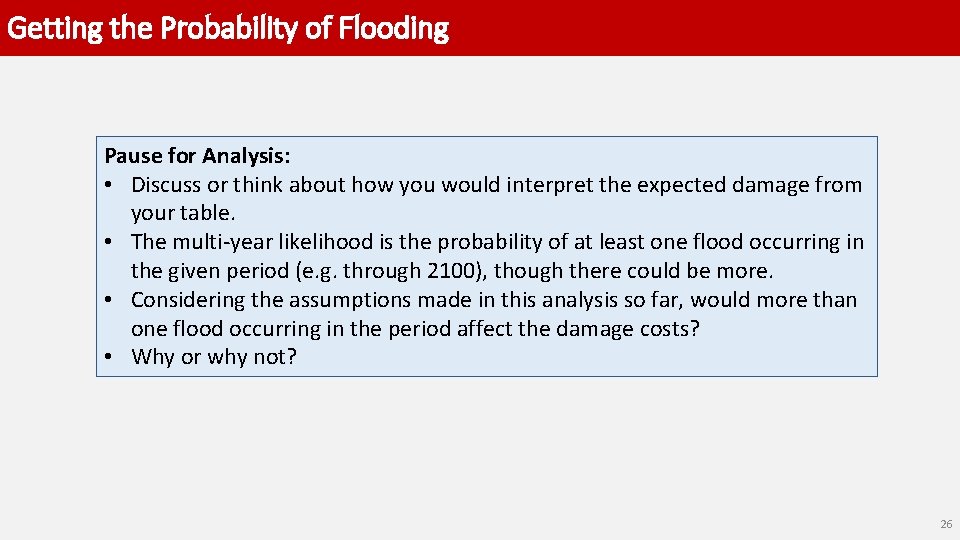
Task: Click the slide number 26
Action: [946, 524]
